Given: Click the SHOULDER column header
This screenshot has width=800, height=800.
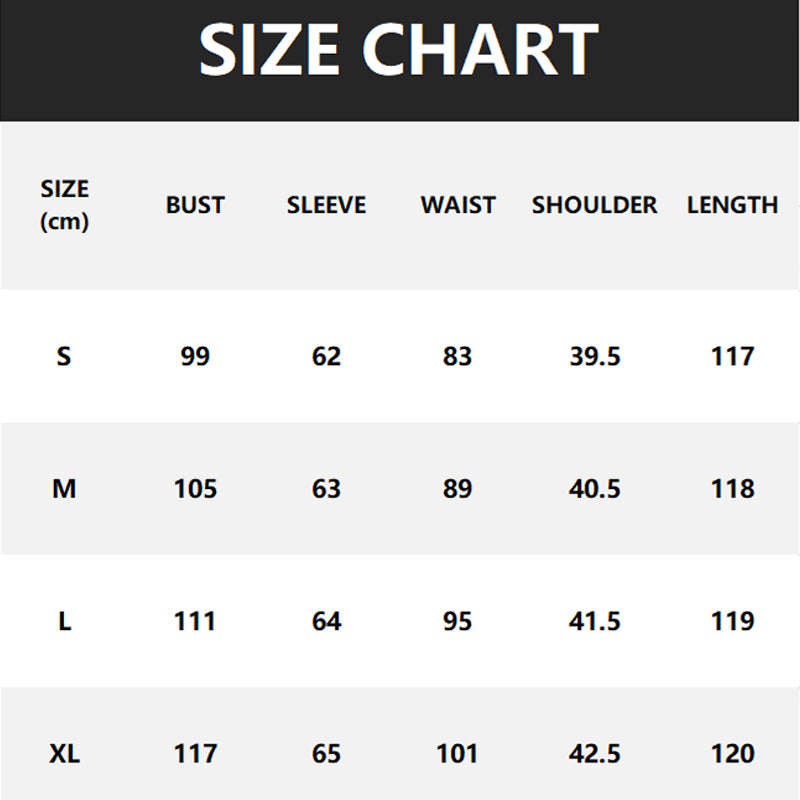Looking at the screenshot, I should point(594,205).
